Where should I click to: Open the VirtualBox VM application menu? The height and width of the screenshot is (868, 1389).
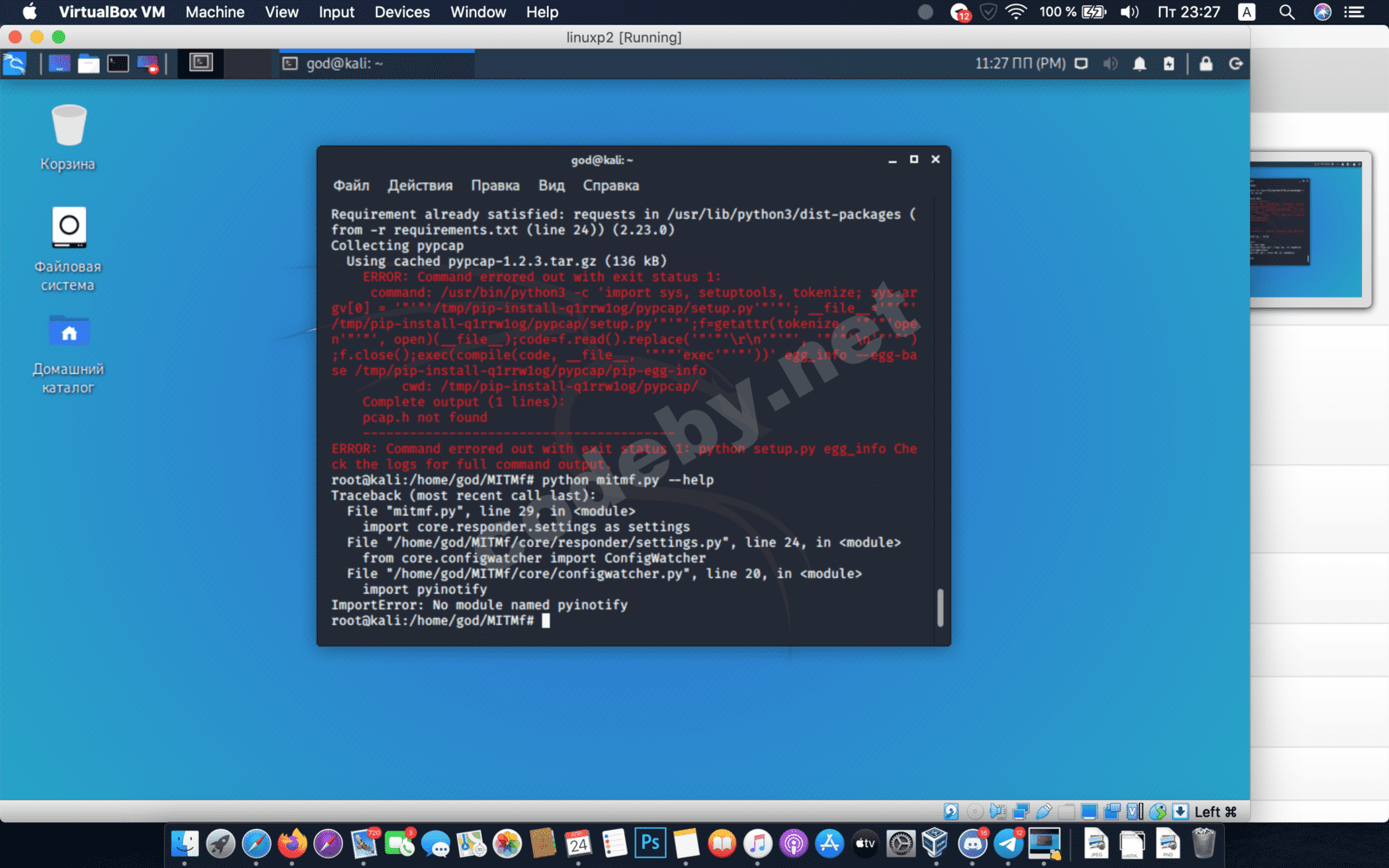pos(112,12)
